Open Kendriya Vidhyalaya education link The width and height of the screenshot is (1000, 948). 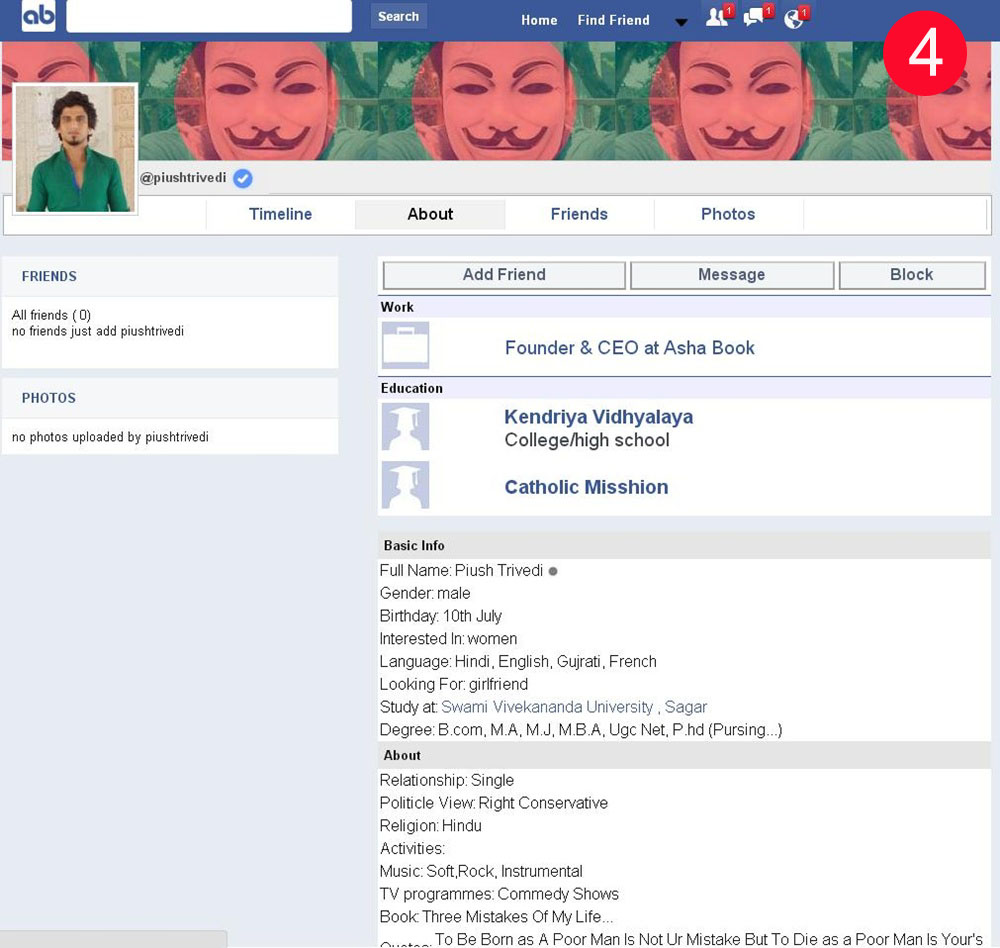click(598, 417)
